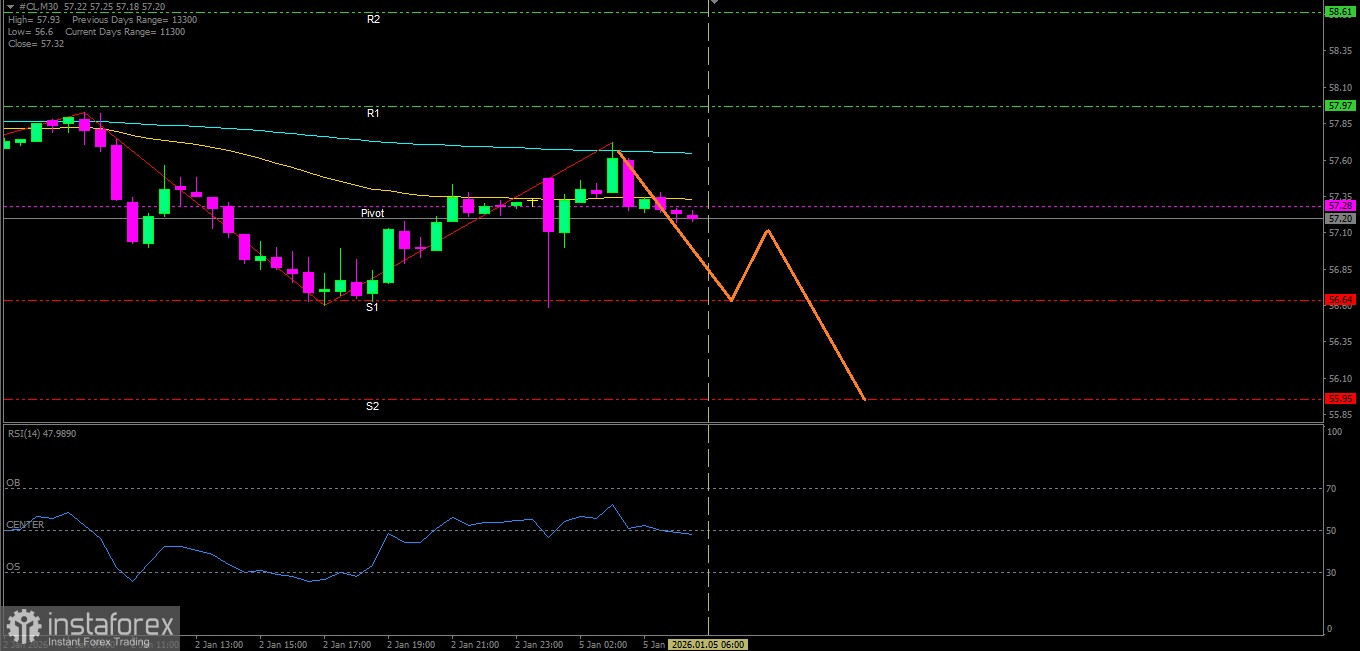The width and height of the screenshot is (1360, 651).
Task: Click the Low= 56.6 text
Action: [x=30, y=32]
